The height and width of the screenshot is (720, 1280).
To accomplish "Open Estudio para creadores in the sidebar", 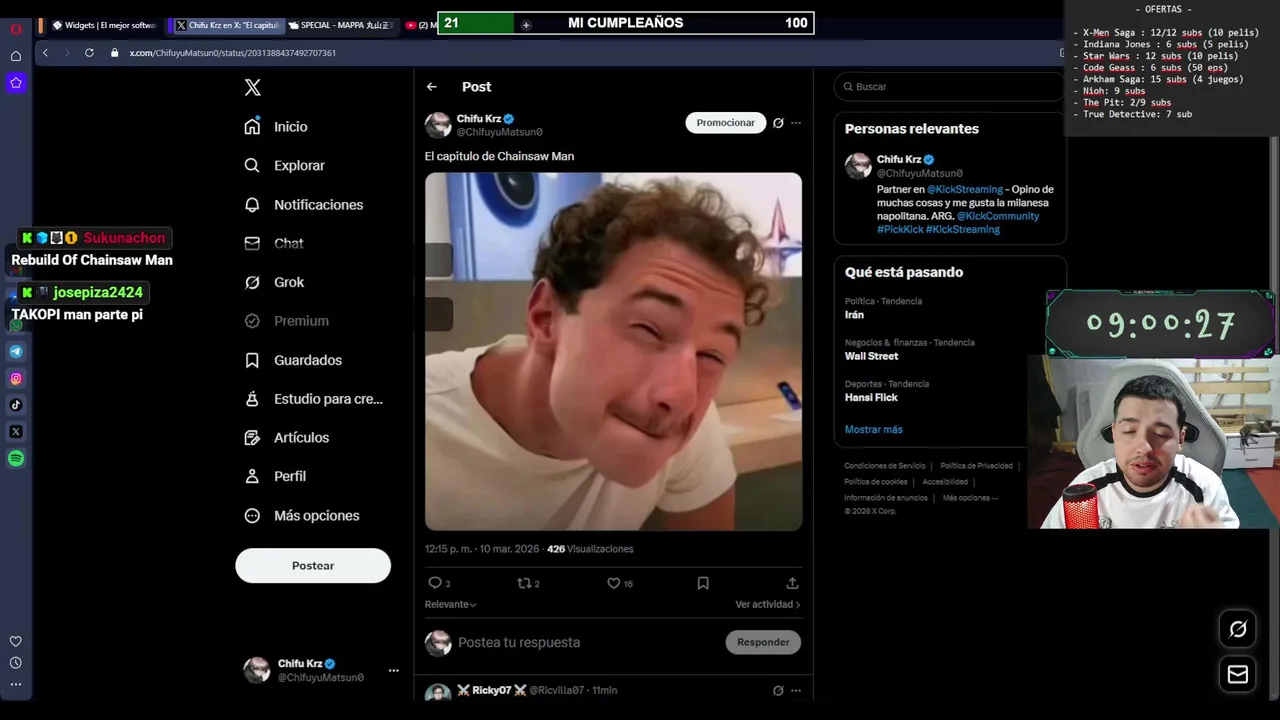I will [313, 399].
